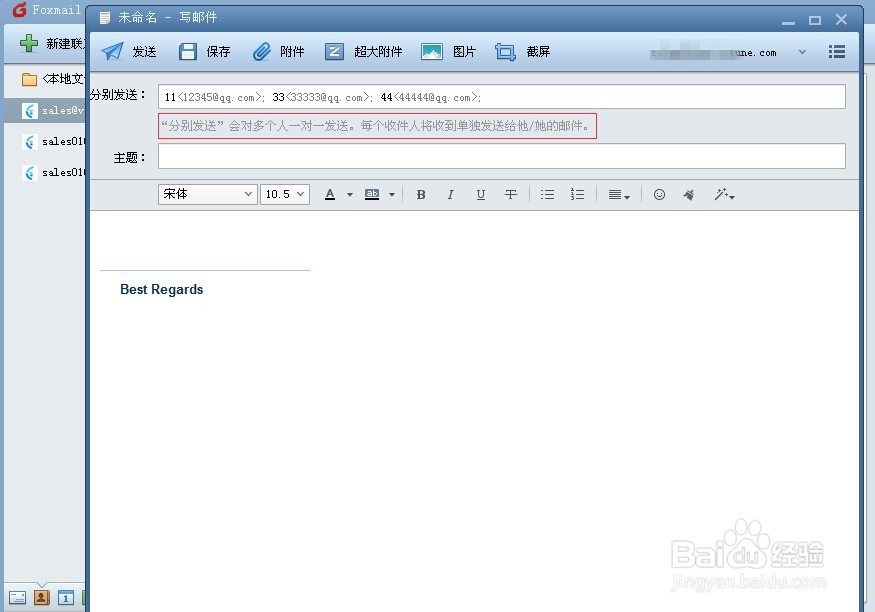Toggle underline formatting
875x612 pixels.
(481, 194)
